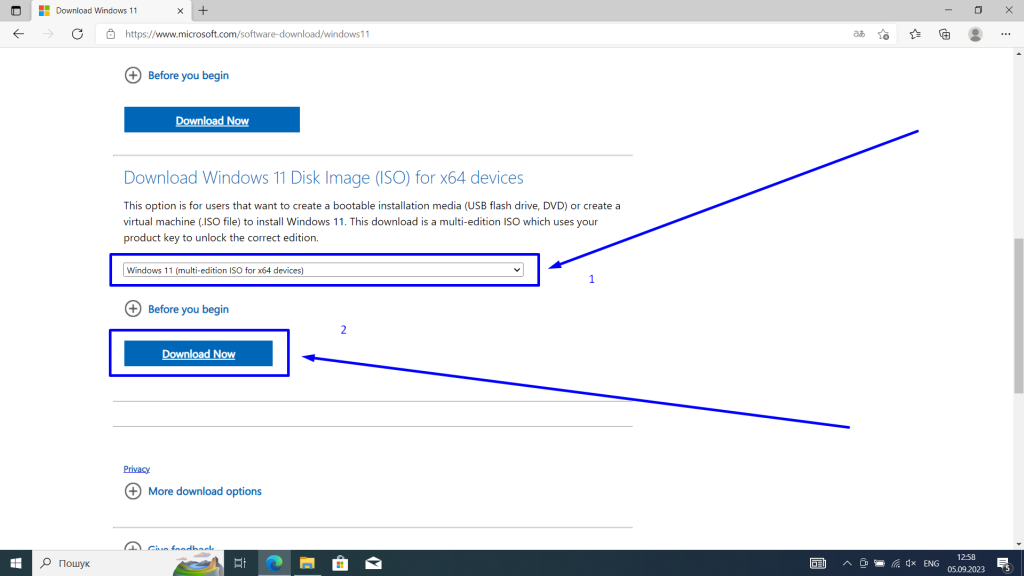The image size is (1024, 576).
Task: Add this page to favorites
Action: click(x=884, y=33)
